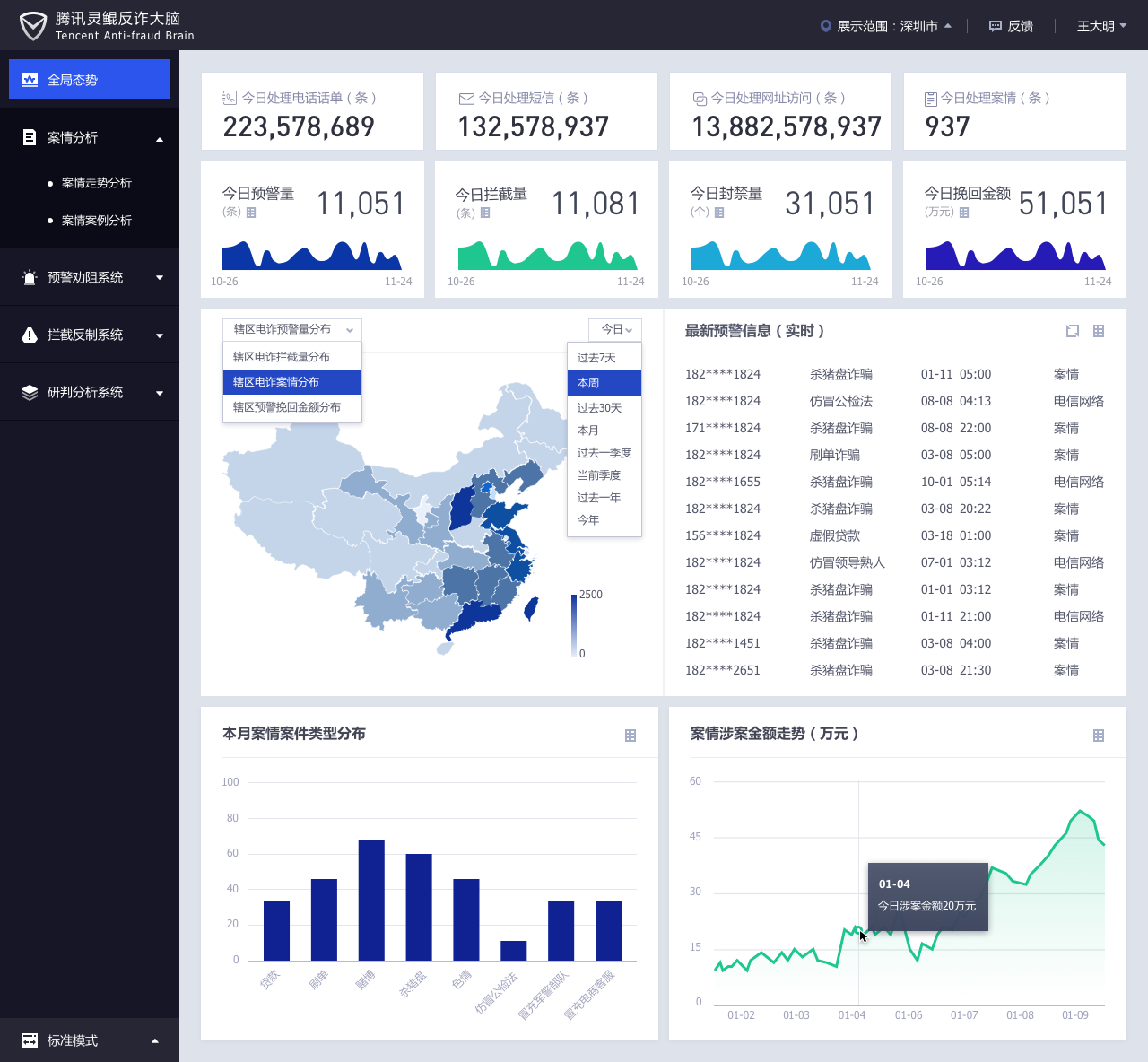Image resolution: width=1148 pixels, height=1062 pixels.
Task: Open table view for 案情涉案金额走势 chart
Action: coord(1099,736)
